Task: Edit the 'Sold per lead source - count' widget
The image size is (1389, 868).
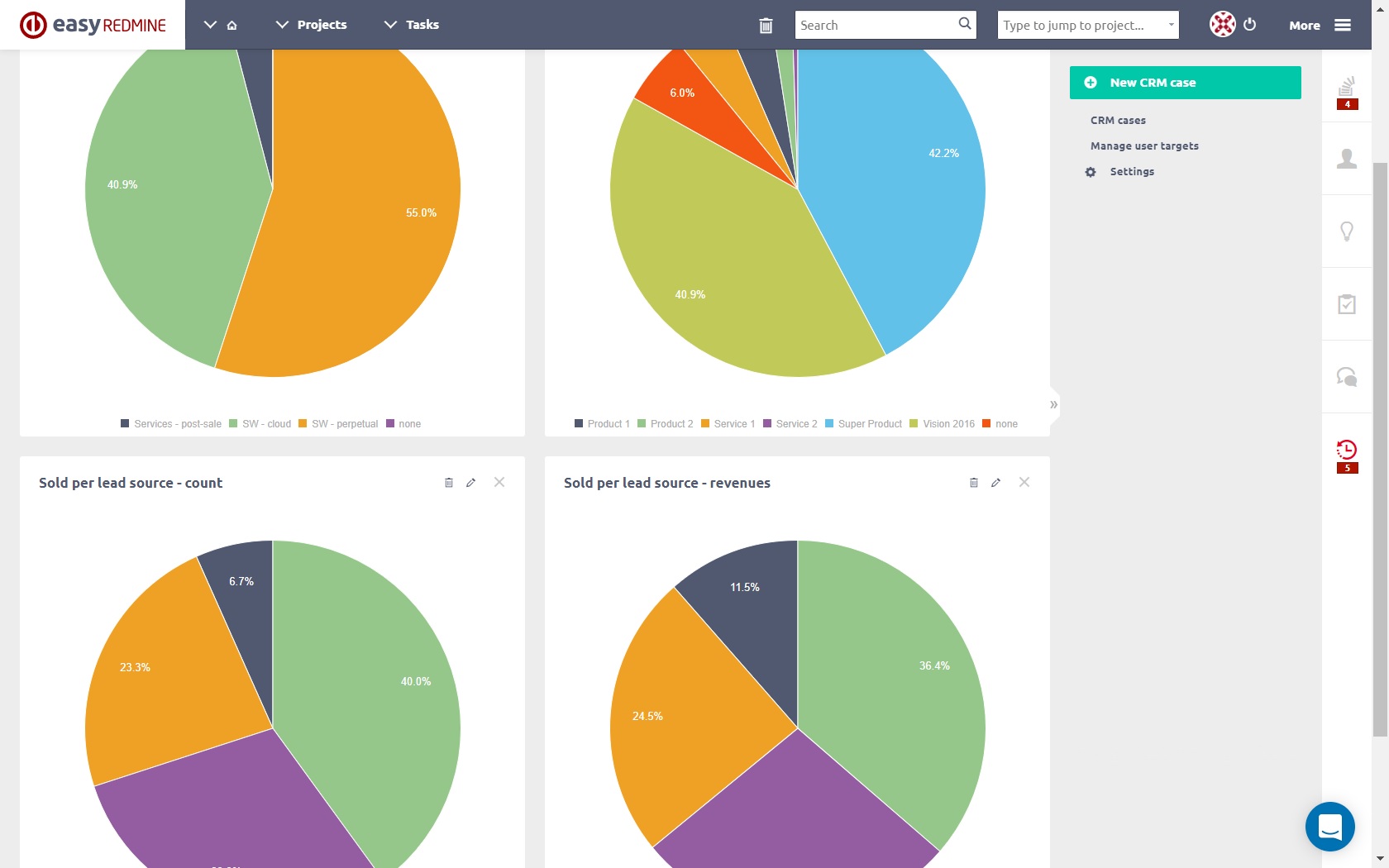Action: pos(471,483)
